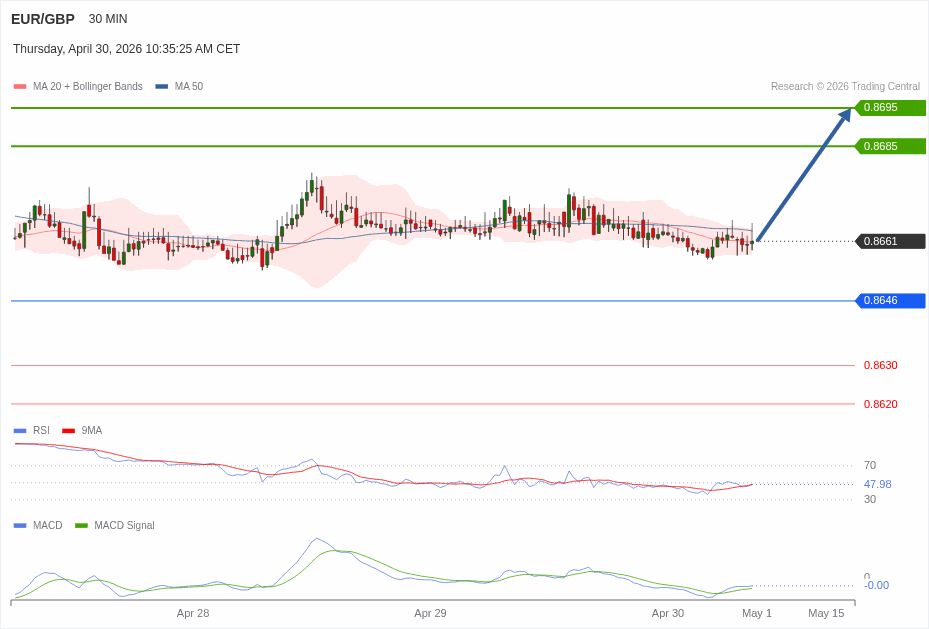
Task: Click the green MACD Signal legend marker
Action: pos(81,526)
